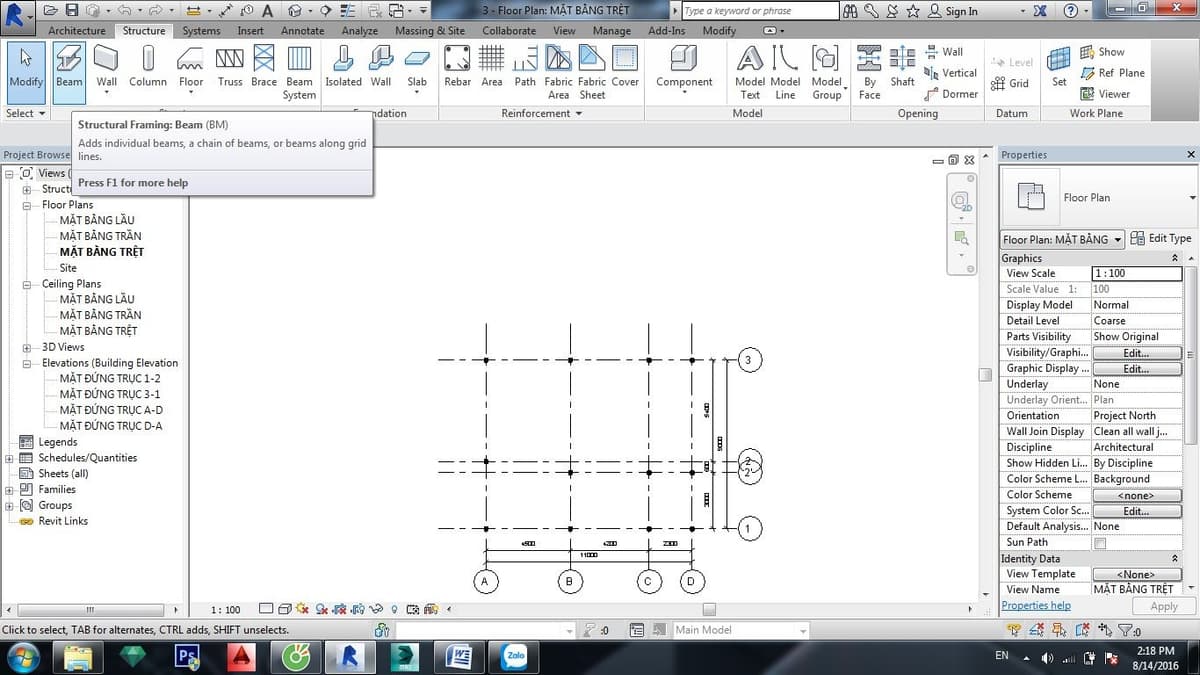
Task: Create a Ref Plane
Action: (x=1113, y=73)
